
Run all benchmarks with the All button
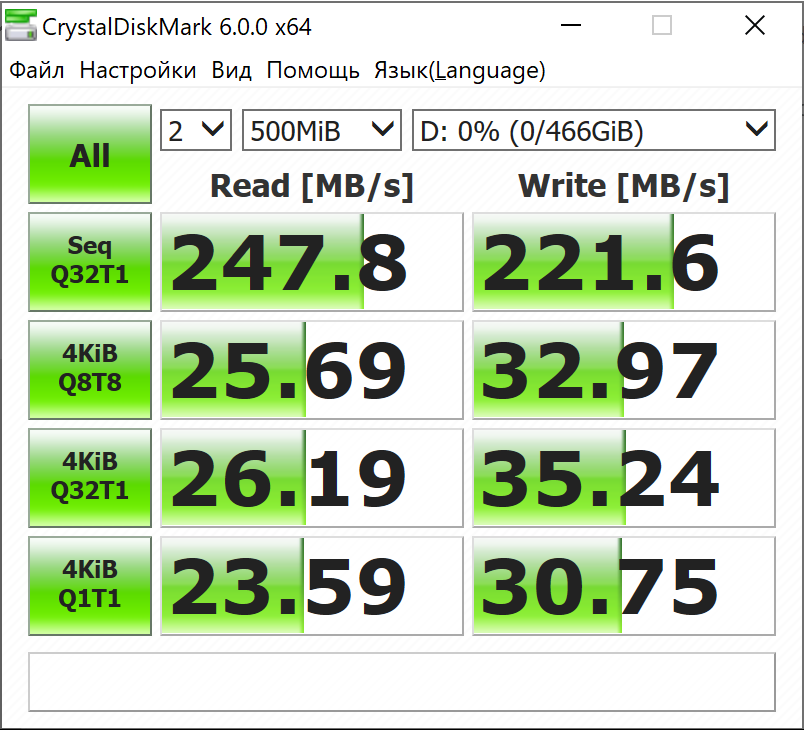pyautogui.click(x=90, y=154)
